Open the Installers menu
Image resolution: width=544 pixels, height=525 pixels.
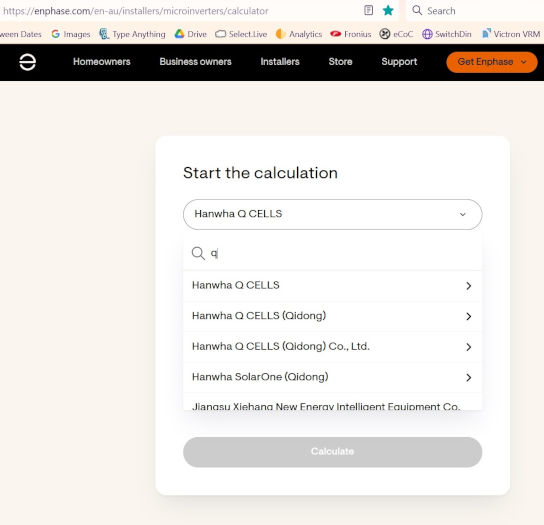point(280,62)
